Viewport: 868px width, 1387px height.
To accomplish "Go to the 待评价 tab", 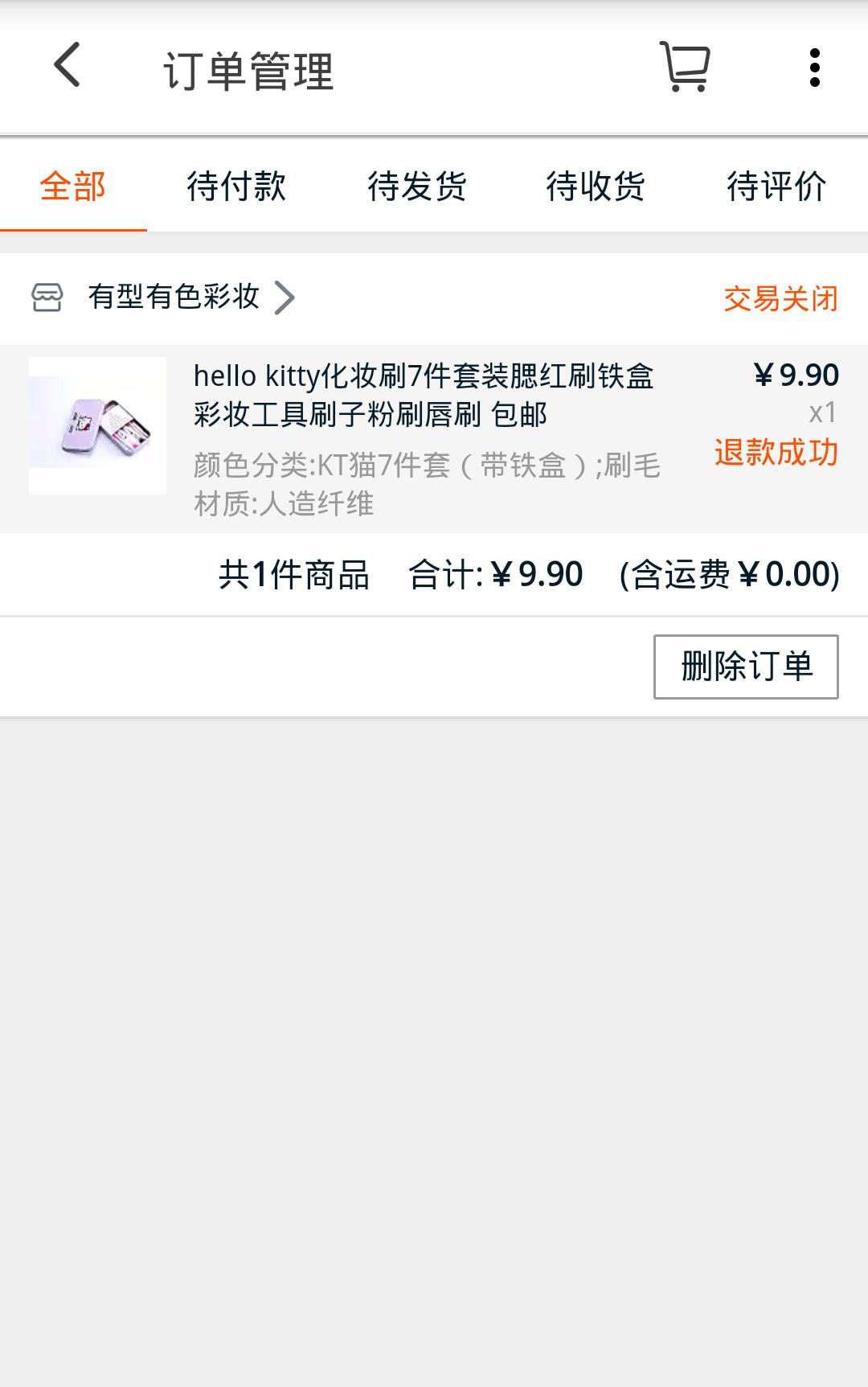I will (776, 187).
